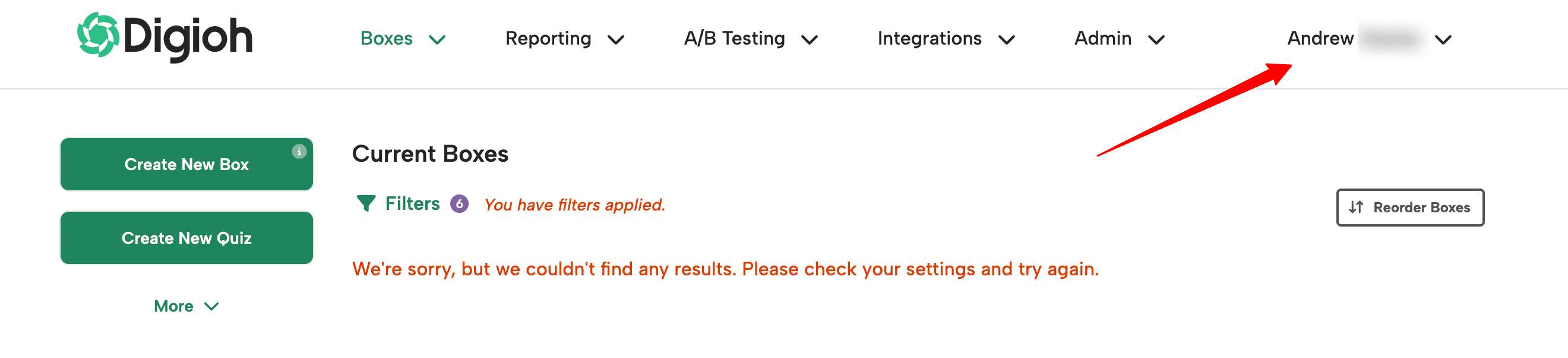Click the Reorder Boxes button

[1411, 208]
